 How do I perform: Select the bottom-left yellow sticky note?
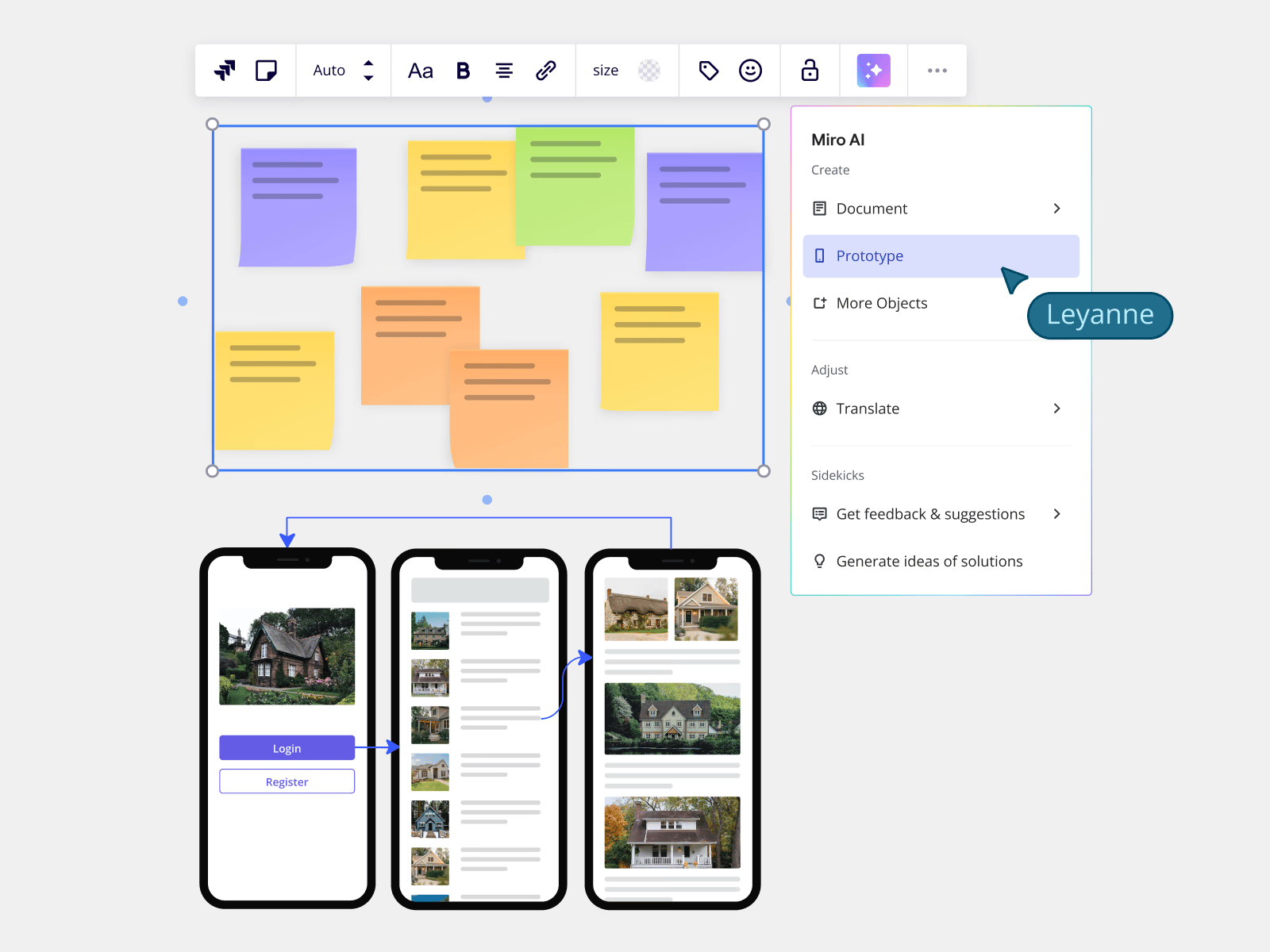(275, 391)
